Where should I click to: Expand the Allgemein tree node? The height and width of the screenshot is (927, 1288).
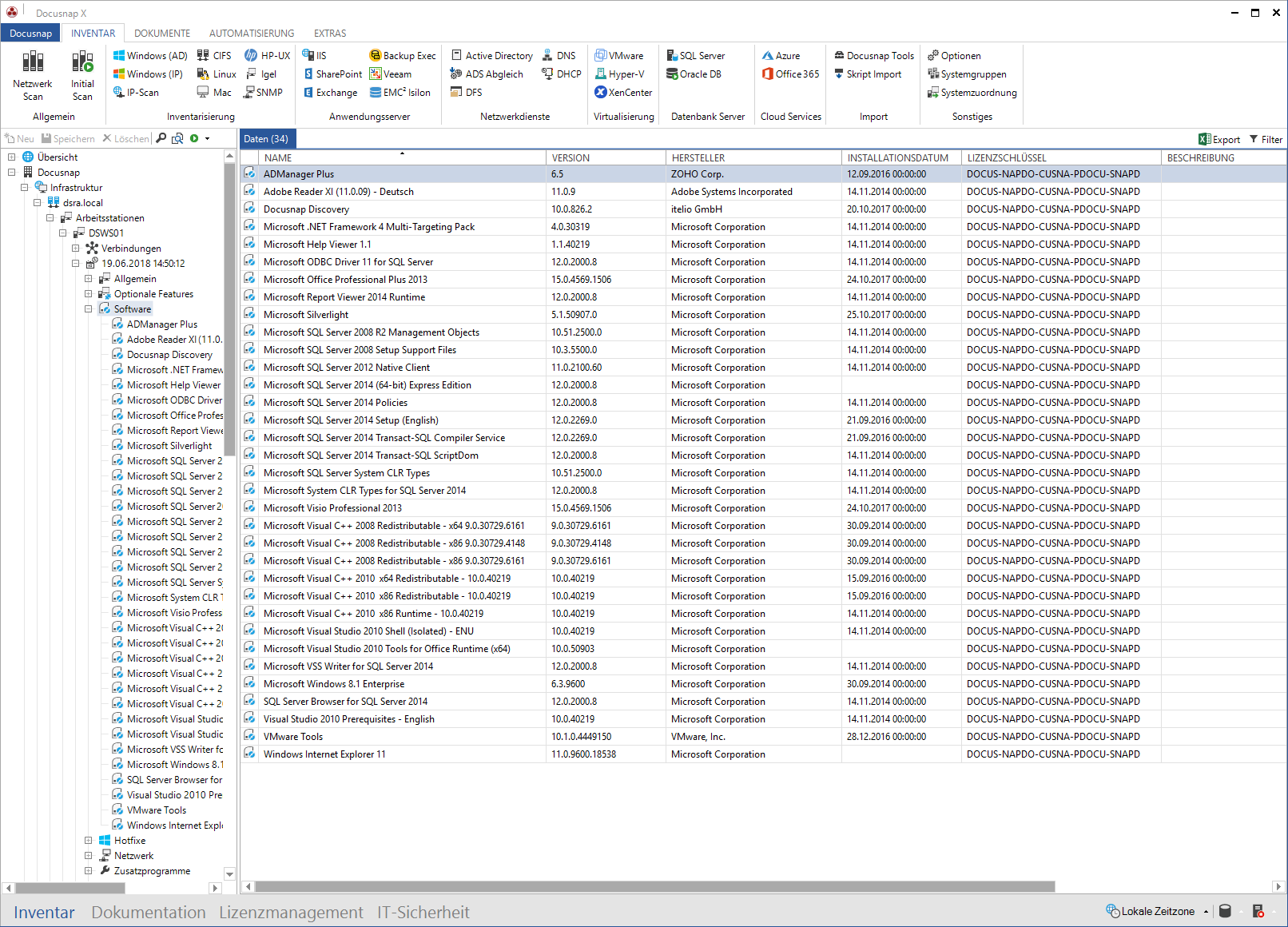tap(89, 279)
